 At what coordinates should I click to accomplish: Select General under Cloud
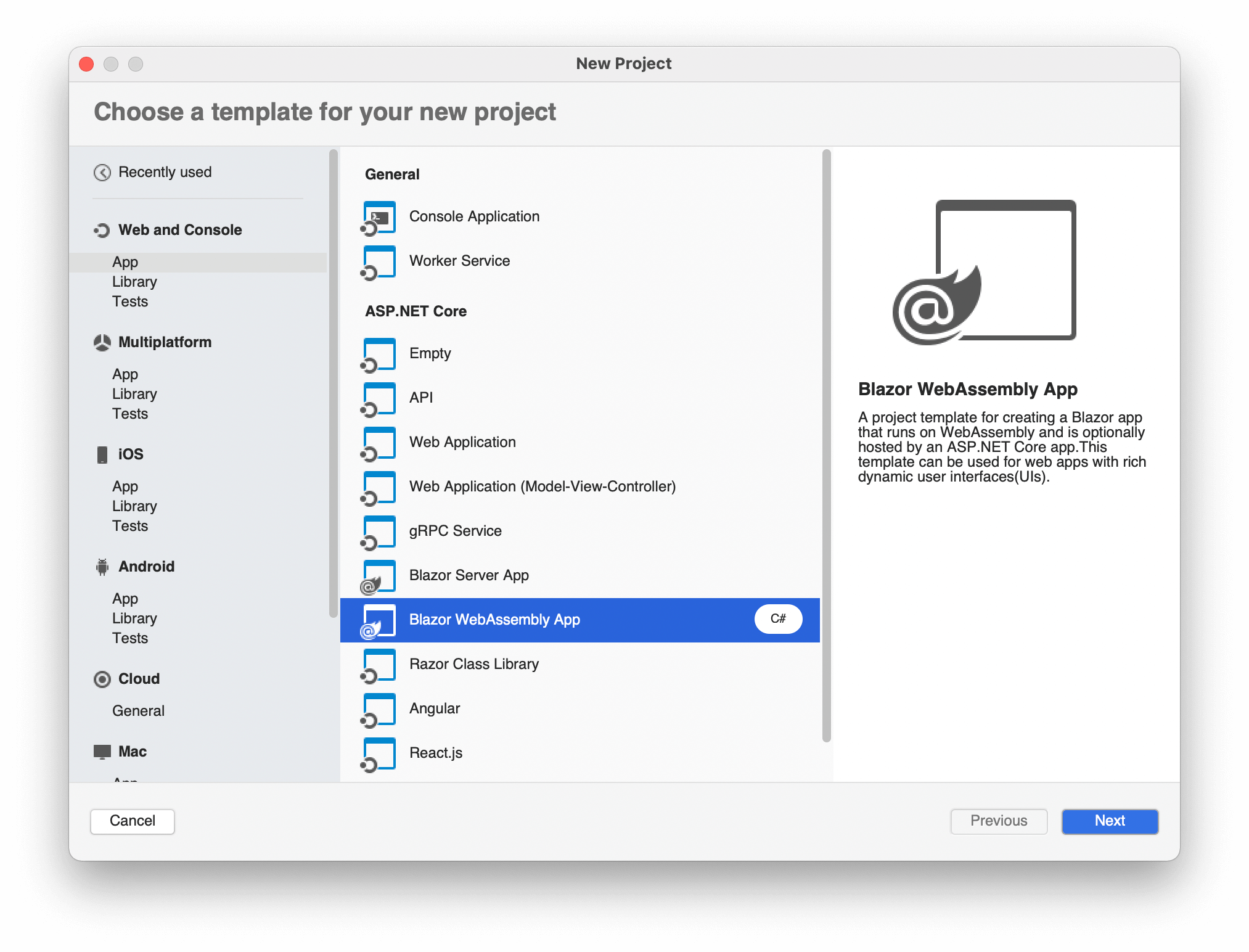point(138,711)
